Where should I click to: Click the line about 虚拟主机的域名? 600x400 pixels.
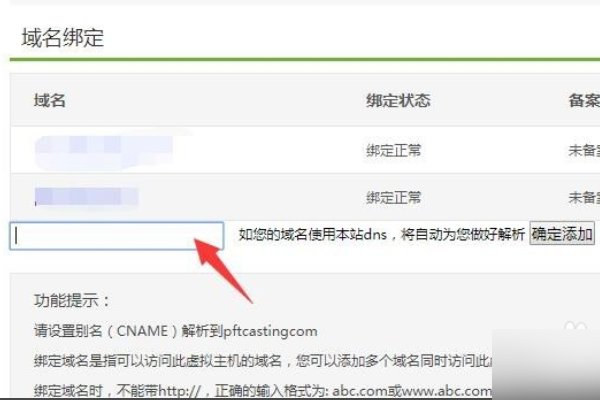(x=262, y=361)
